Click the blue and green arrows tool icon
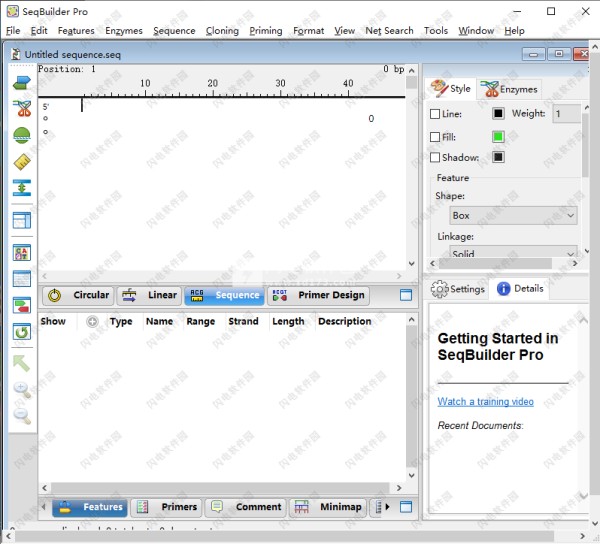This screenshot has width=600, height=544. pos(22,82)
